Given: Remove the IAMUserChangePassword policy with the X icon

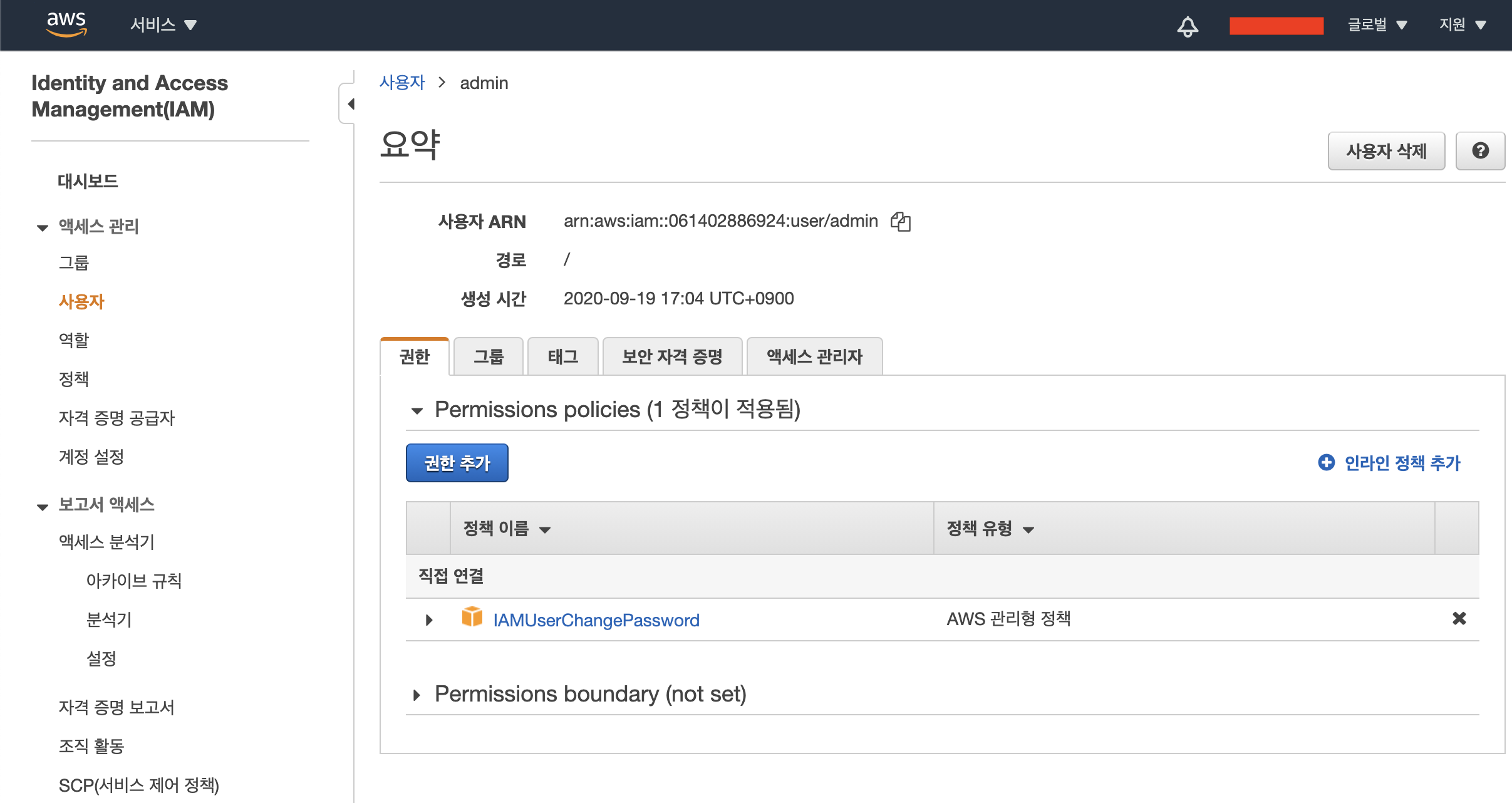Looking at the screenshot, I should coord(1459,619).
